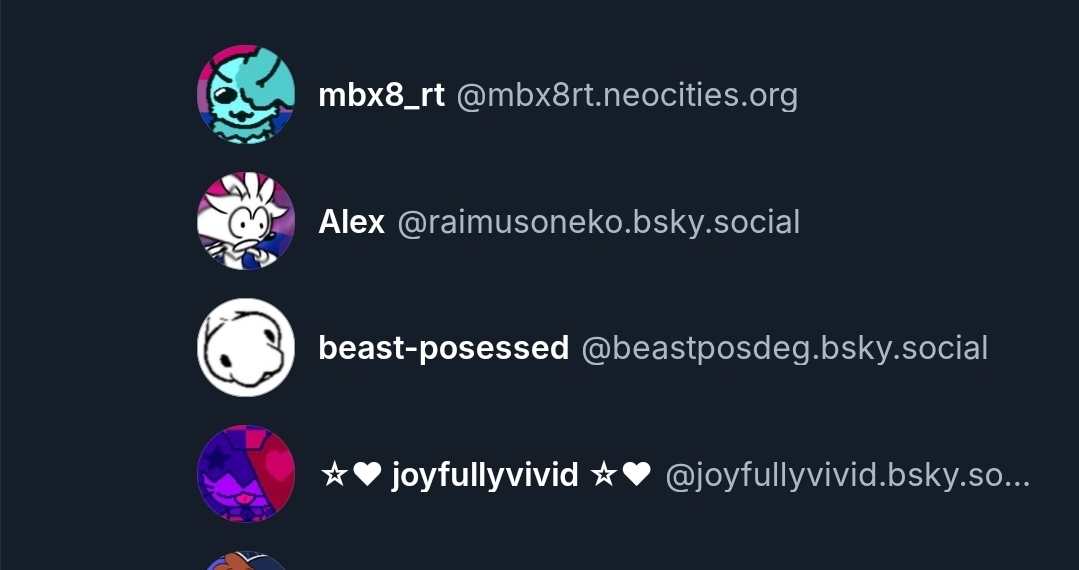The width and height of the screenshot is (1079, 570).
Task: Open the truncated @joyfullyvivid.bsky.so... handle
Action: (x=848, y=476)
